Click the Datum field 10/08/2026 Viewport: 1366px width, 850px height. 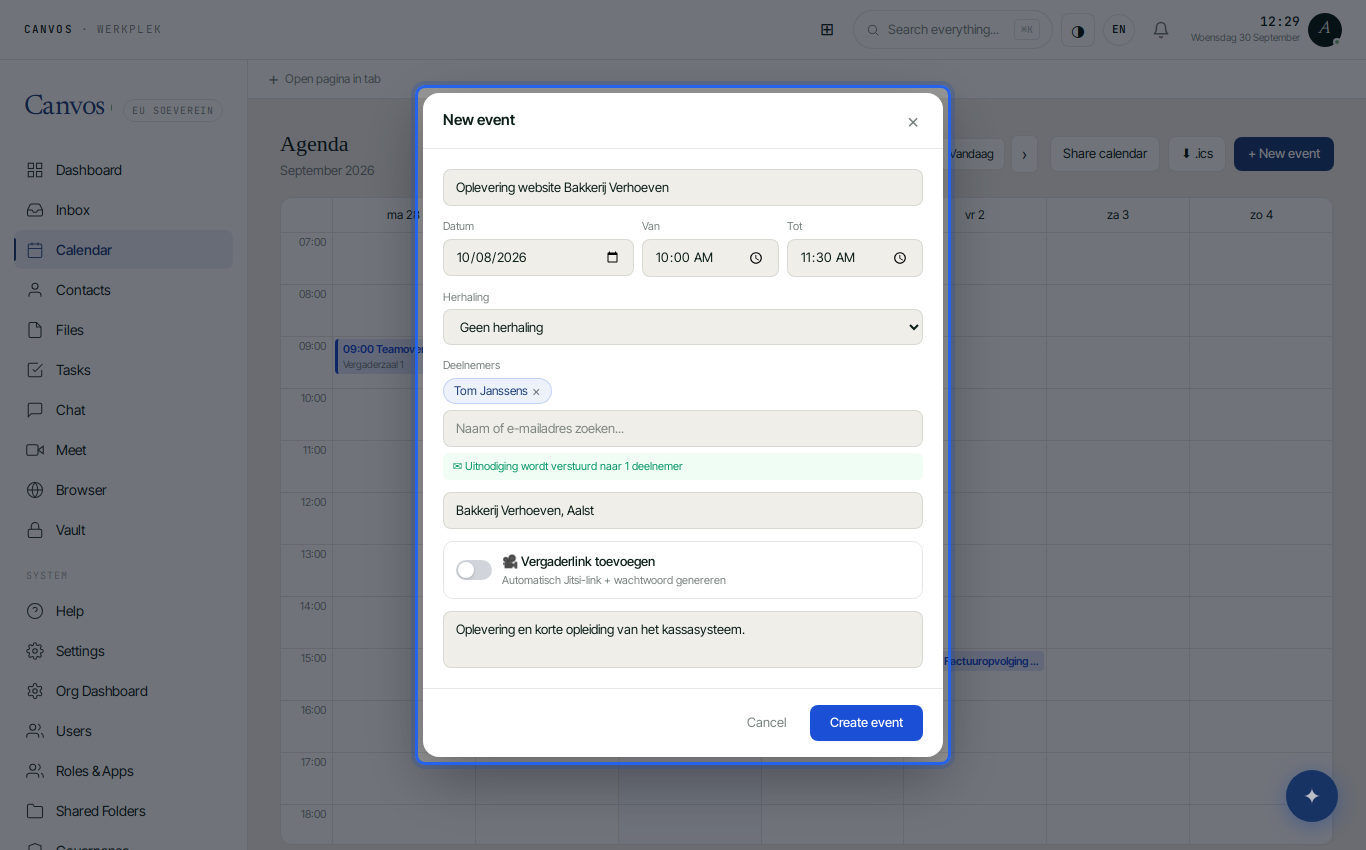538,258
